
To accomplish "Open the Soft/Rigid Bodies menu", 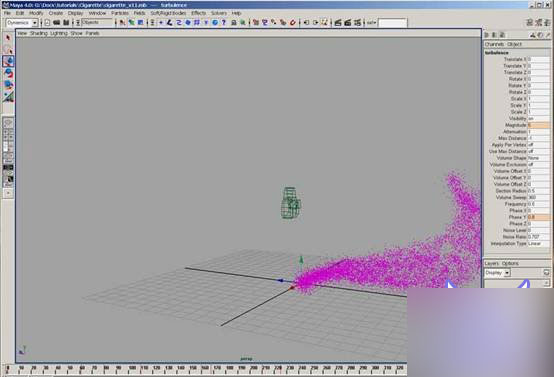I will tap(168, 13).
